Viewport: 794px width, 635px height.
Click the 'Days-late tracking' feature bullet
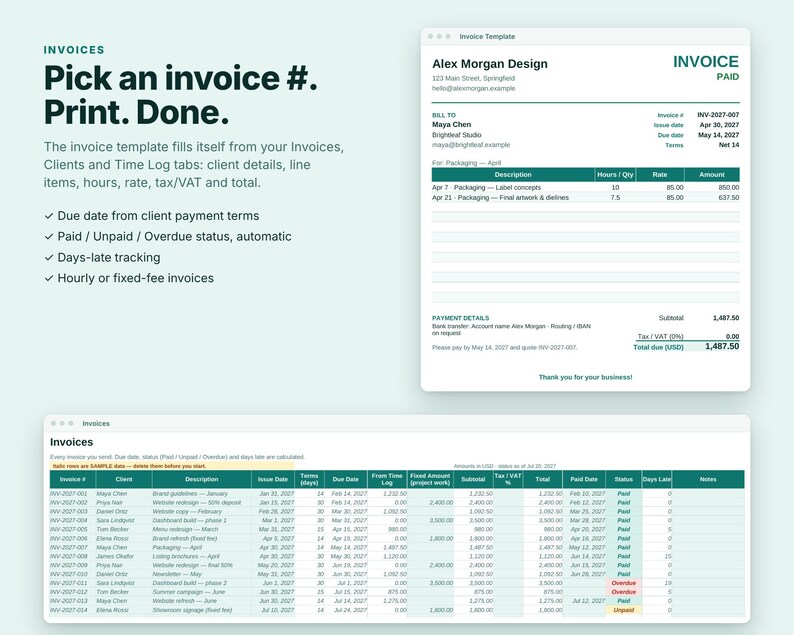point(102,258)
